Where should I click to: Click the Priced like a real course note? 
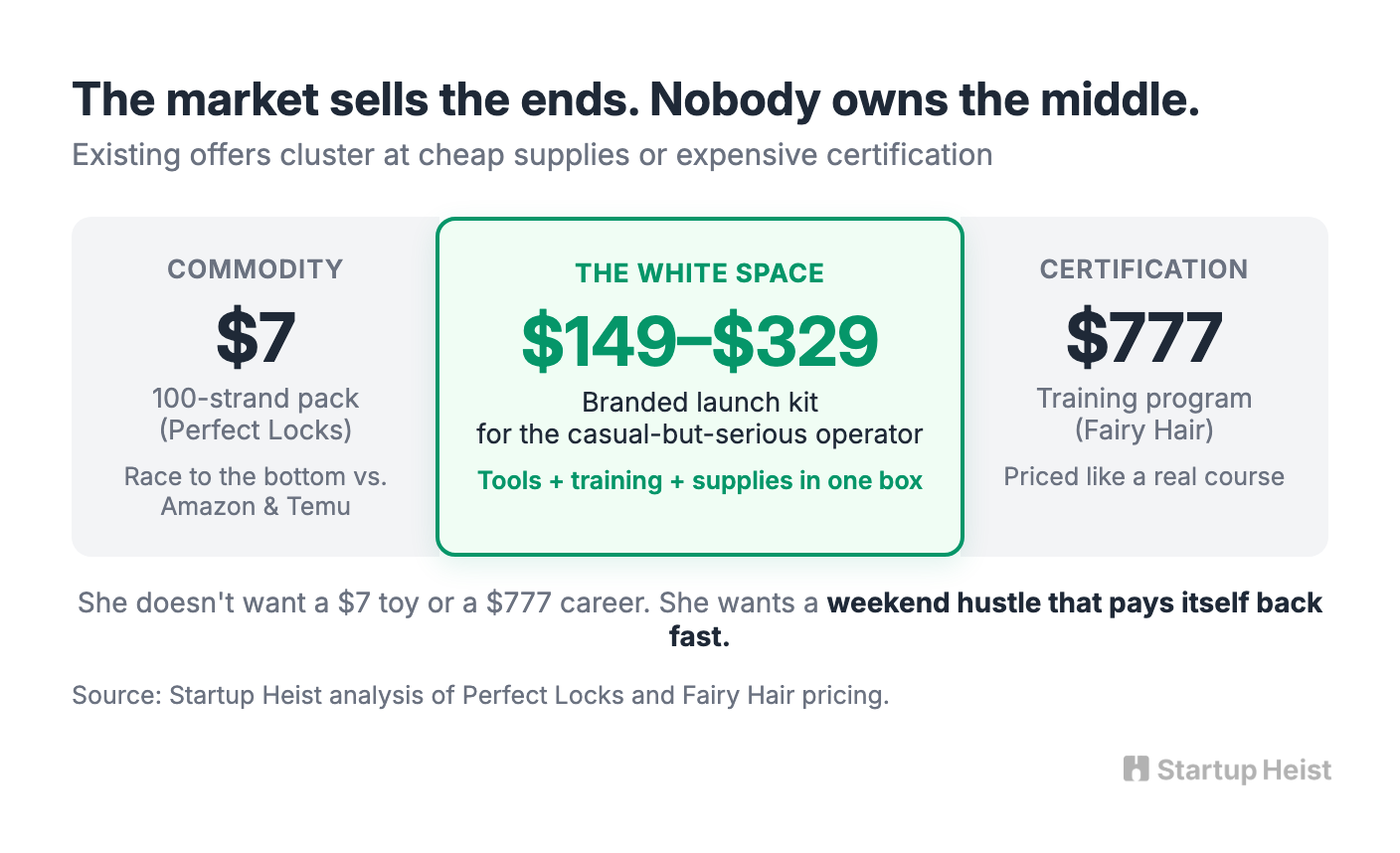[1143, 476]
